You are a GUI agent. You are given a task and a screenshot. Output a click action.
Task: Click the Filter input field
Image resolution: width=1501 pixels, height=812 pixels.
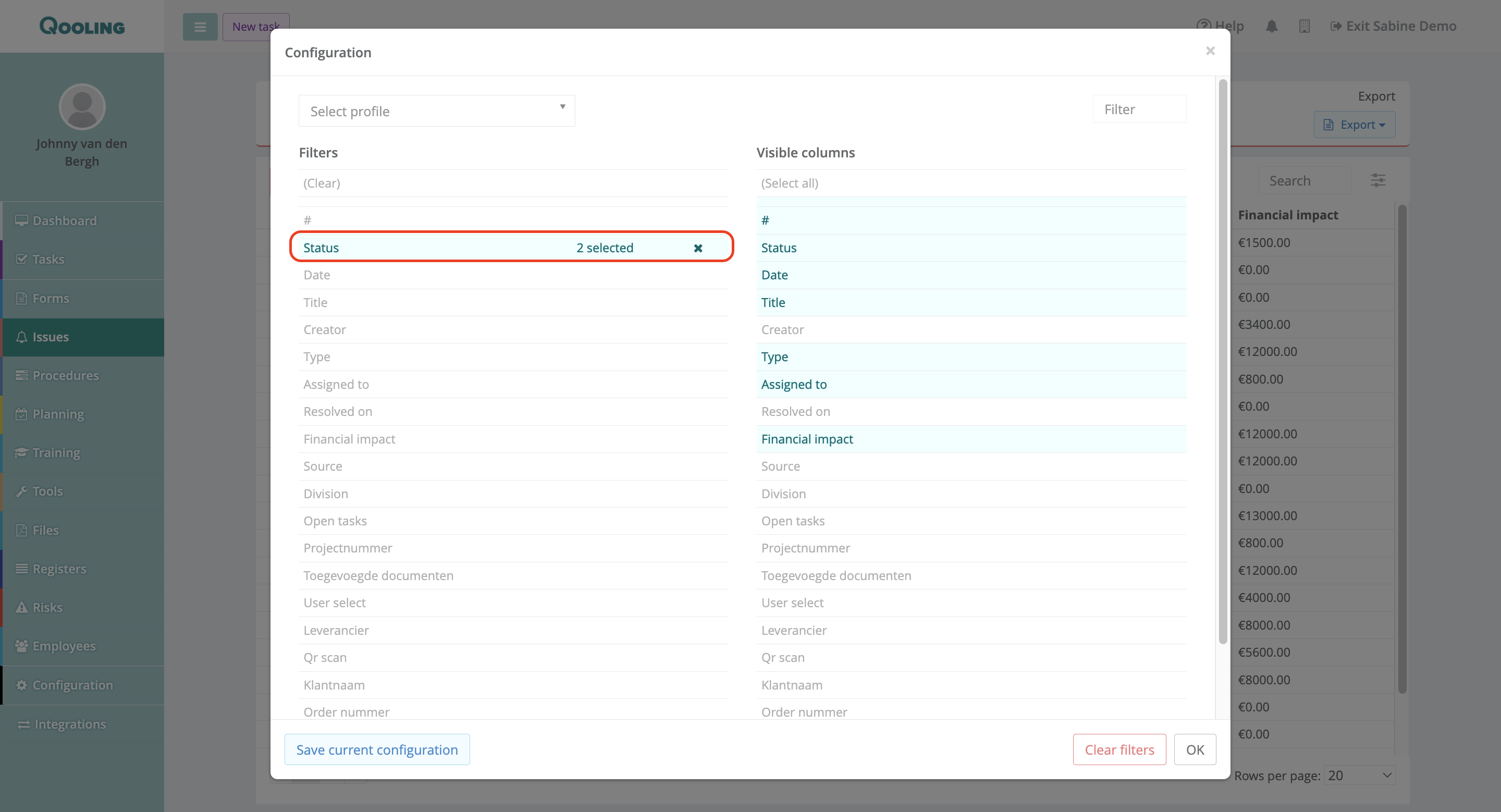[1139, 109]
